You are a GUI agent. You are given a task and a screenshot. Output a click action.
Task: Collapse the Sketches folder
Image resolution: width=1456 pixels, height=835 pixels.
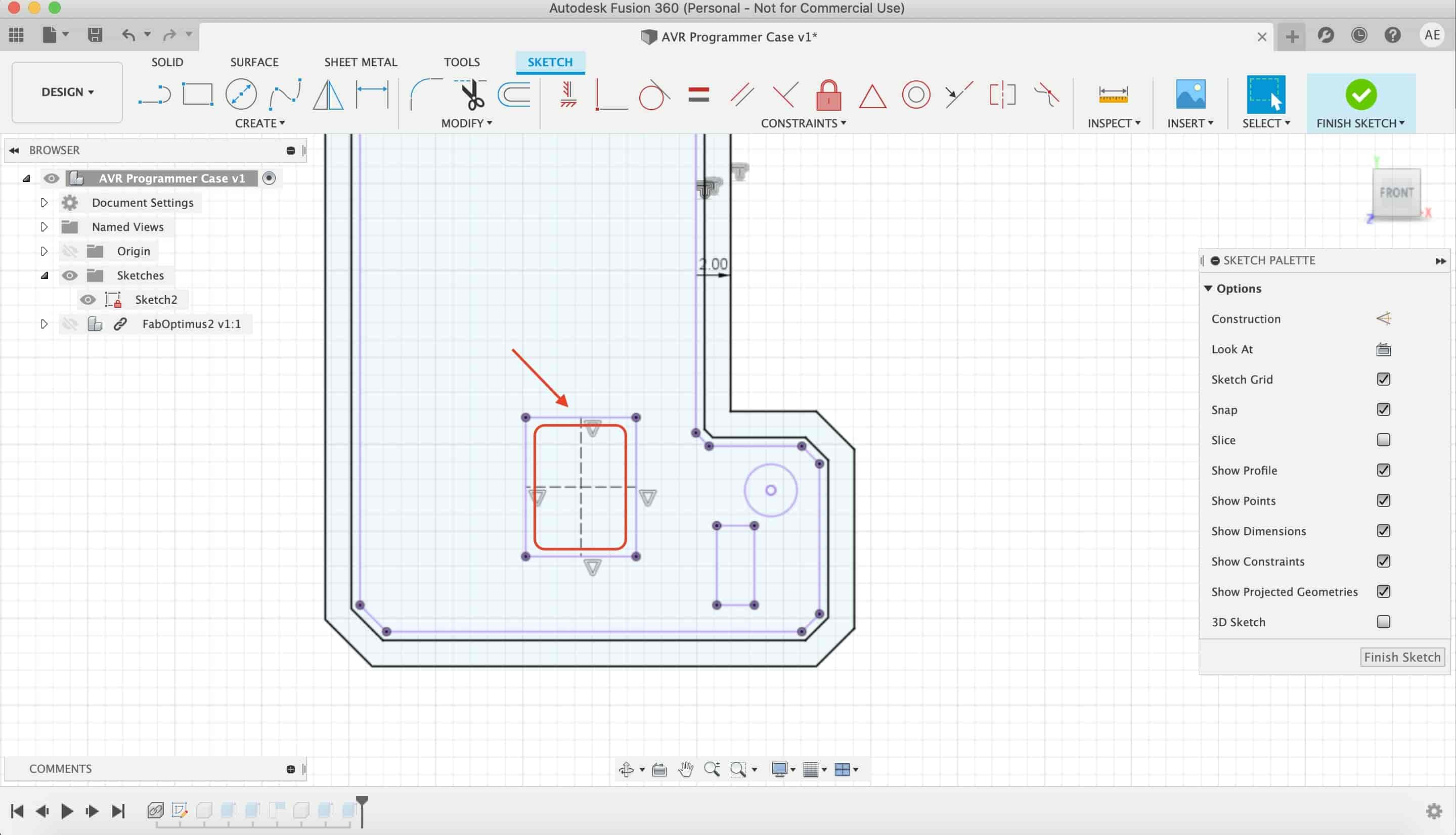[x=44, y=275]
